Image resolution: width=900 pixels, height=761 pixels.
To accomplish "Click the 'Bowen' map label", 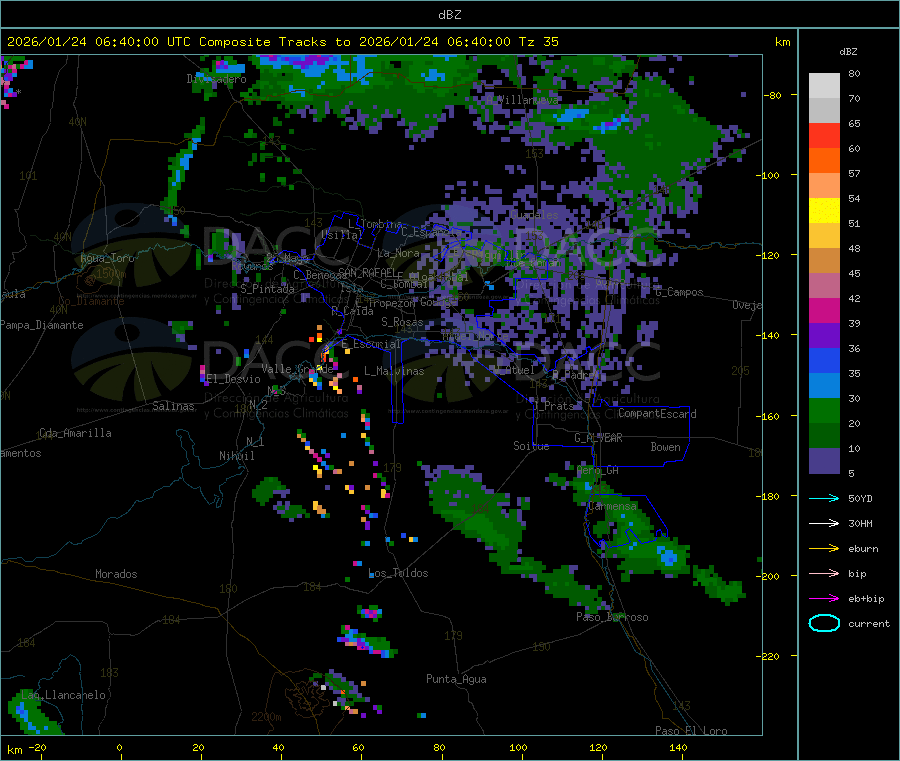I will pos(665,446).
